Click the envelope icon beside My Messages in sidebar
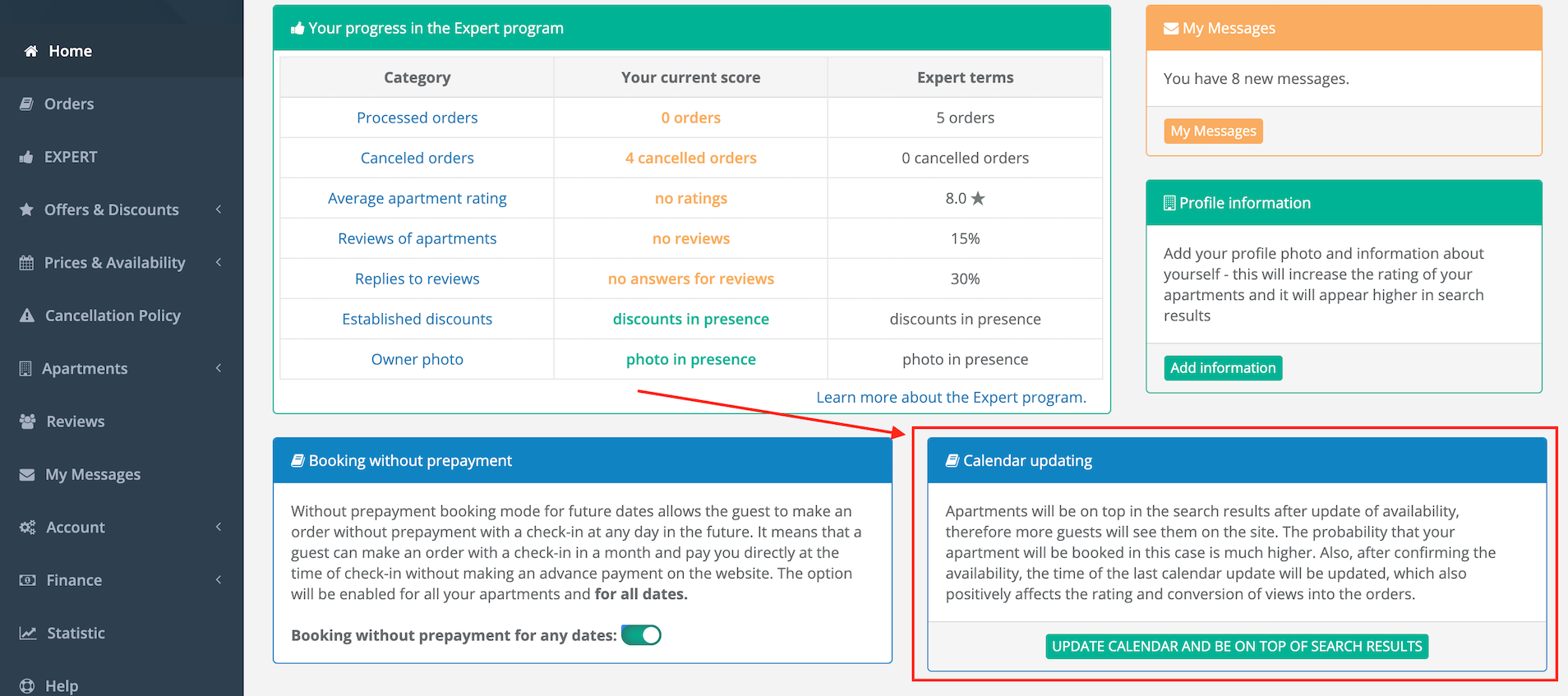This screenshot has height=696, width=1568. pos(27,474)
